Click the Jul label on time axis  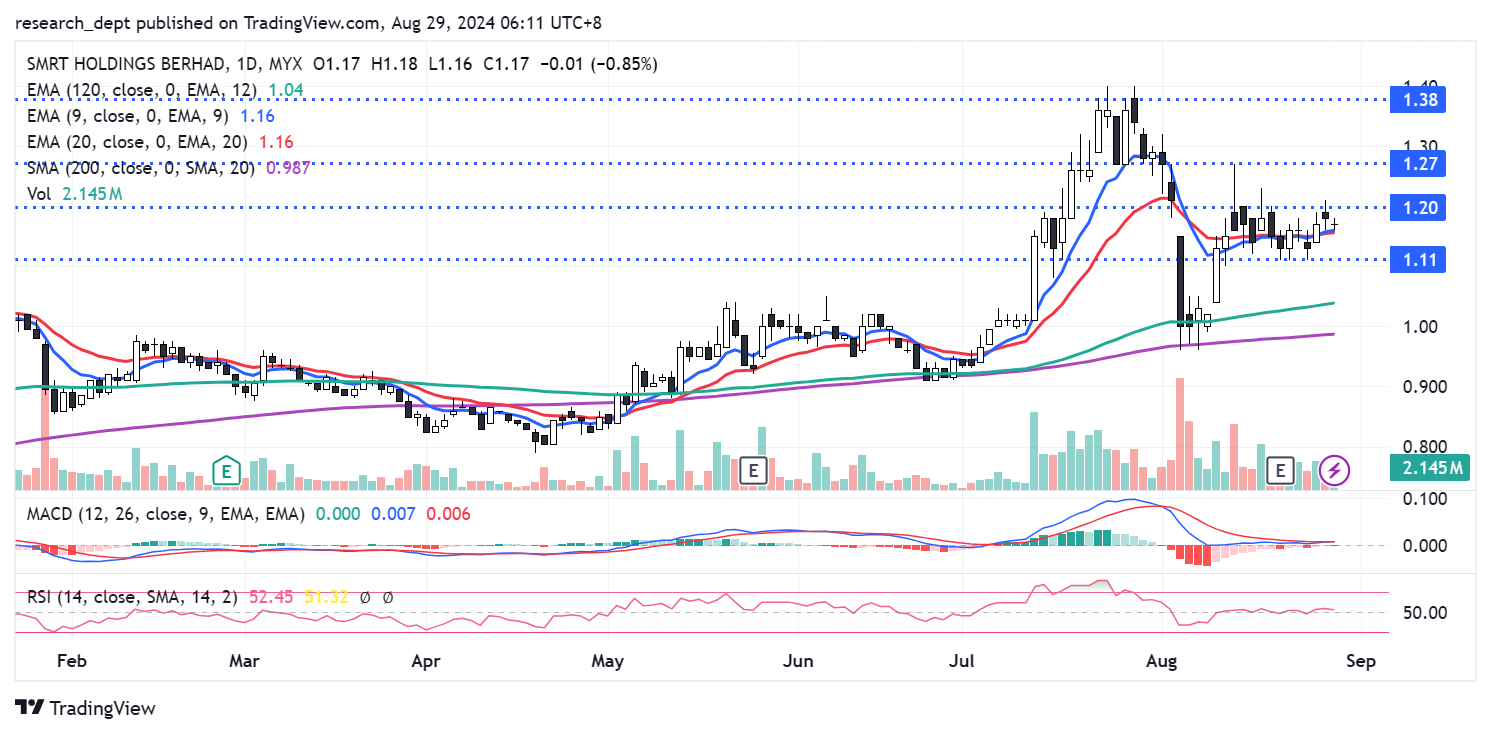(962, 661)
